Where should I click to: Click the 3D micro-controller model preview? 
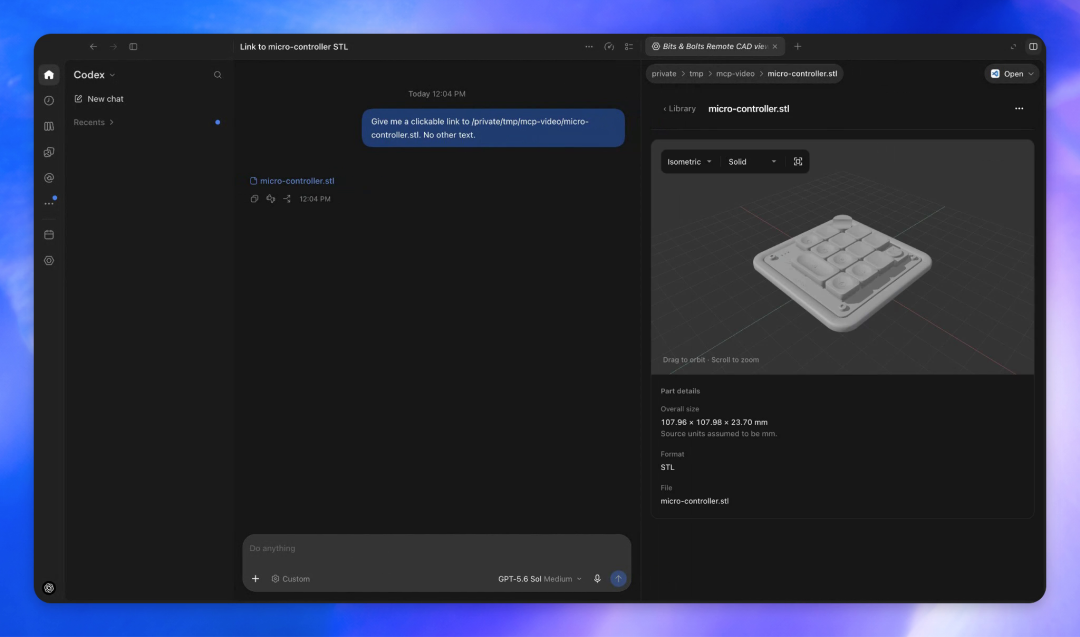[x=842, y=273]
